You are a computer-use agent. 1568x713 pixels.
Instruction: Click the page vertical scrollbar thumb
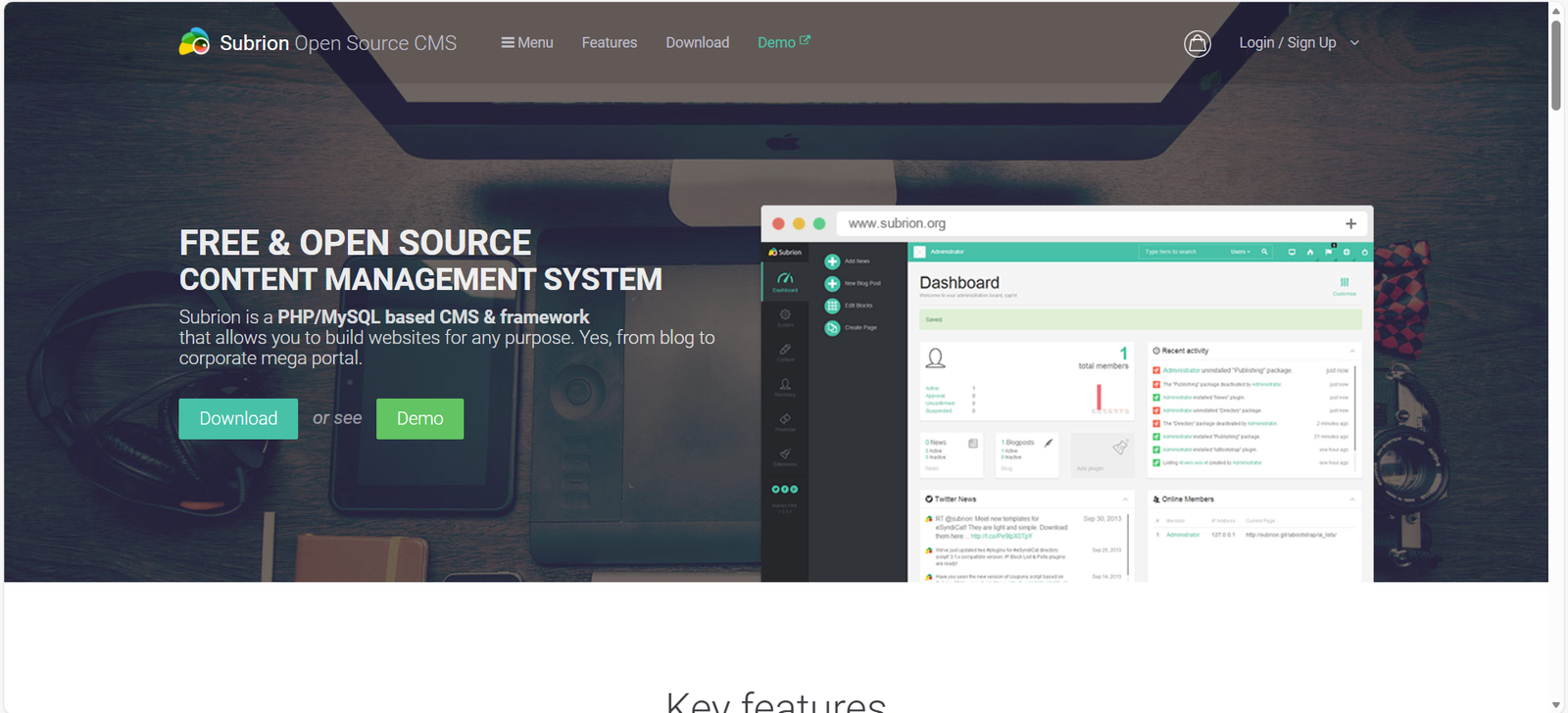1556,66
